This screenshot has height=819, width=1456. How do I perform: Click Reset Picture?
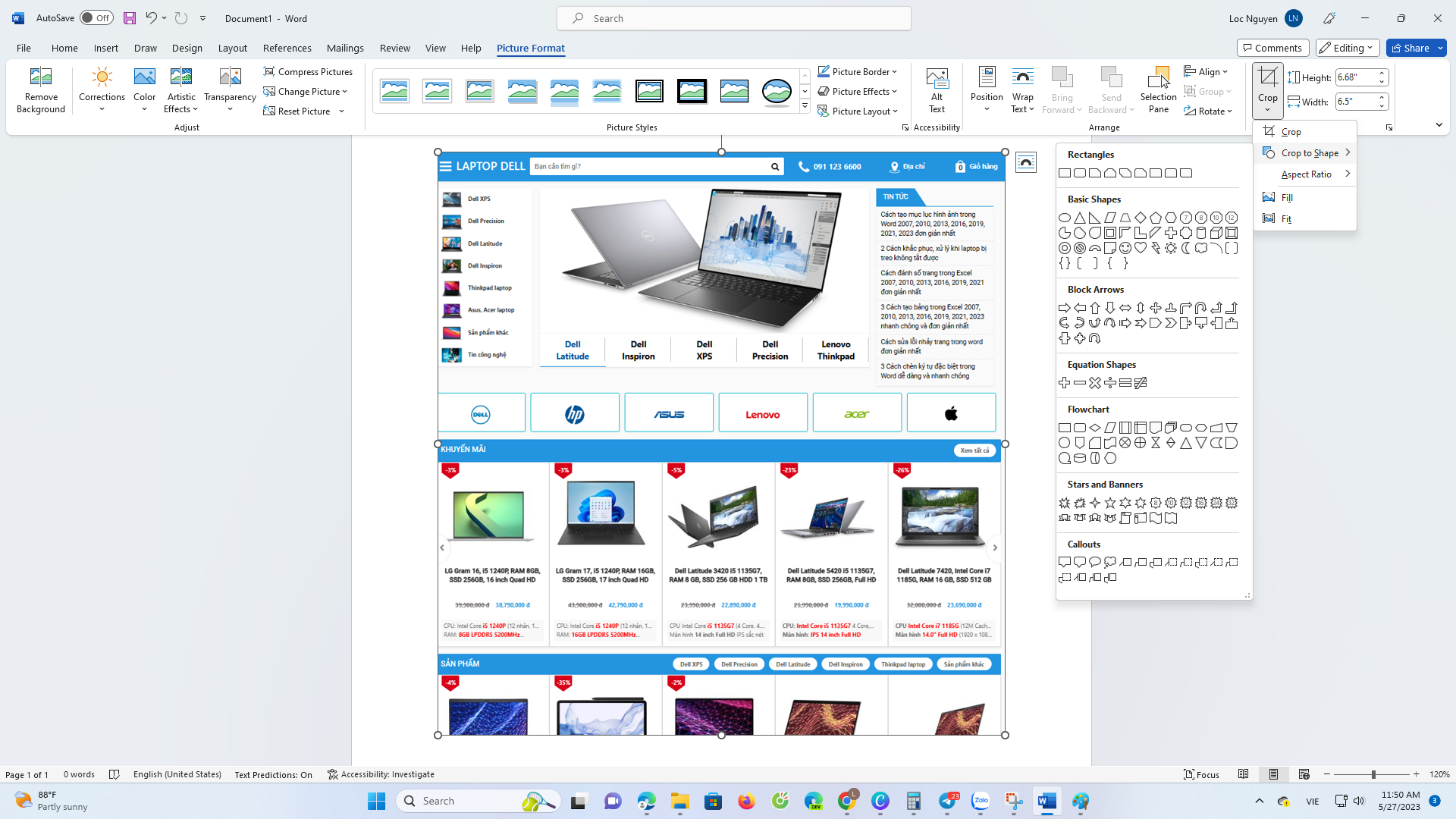297,111
